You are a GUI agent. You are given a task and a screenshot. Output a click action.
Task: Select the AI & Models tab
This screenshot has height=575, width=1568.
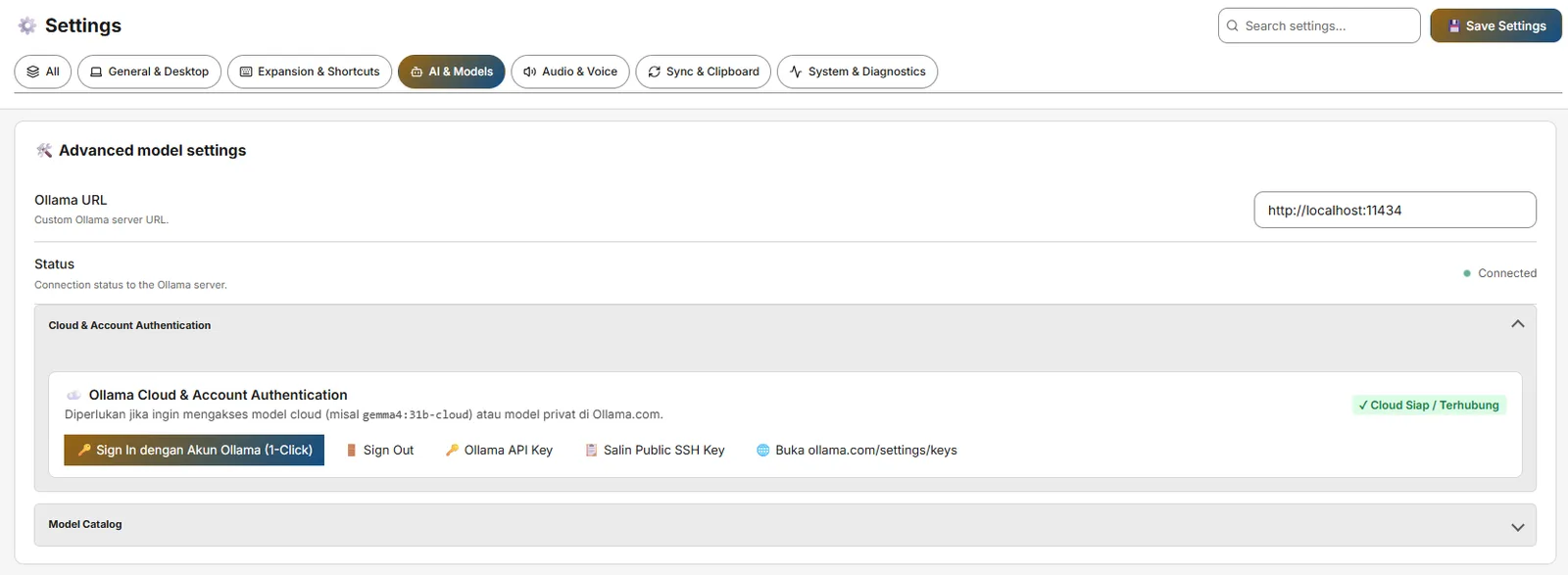[452, 72]
